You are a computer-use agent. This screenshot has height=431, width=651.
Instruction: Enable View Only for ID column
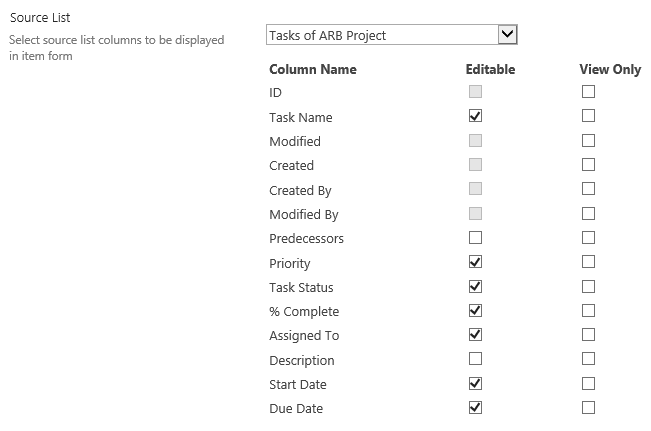click(x=588, y=92)
